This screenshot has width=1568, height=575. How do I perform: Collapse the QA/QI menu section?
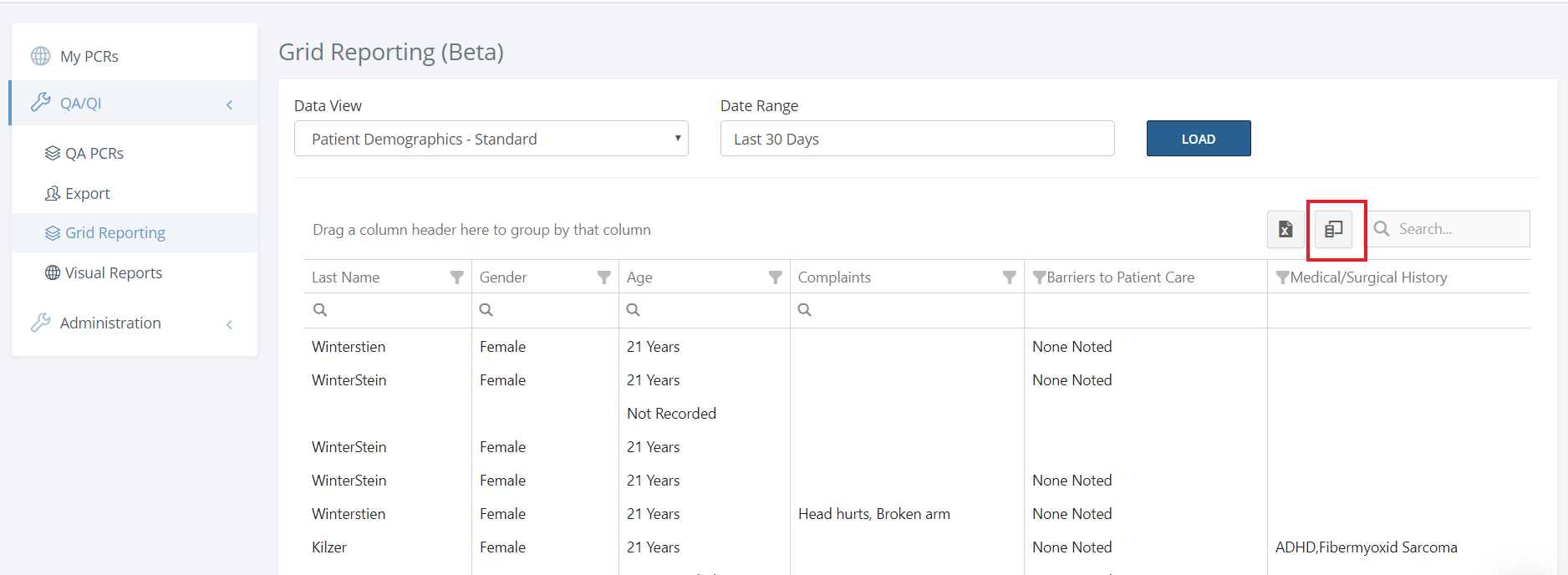tap(229, 104)
